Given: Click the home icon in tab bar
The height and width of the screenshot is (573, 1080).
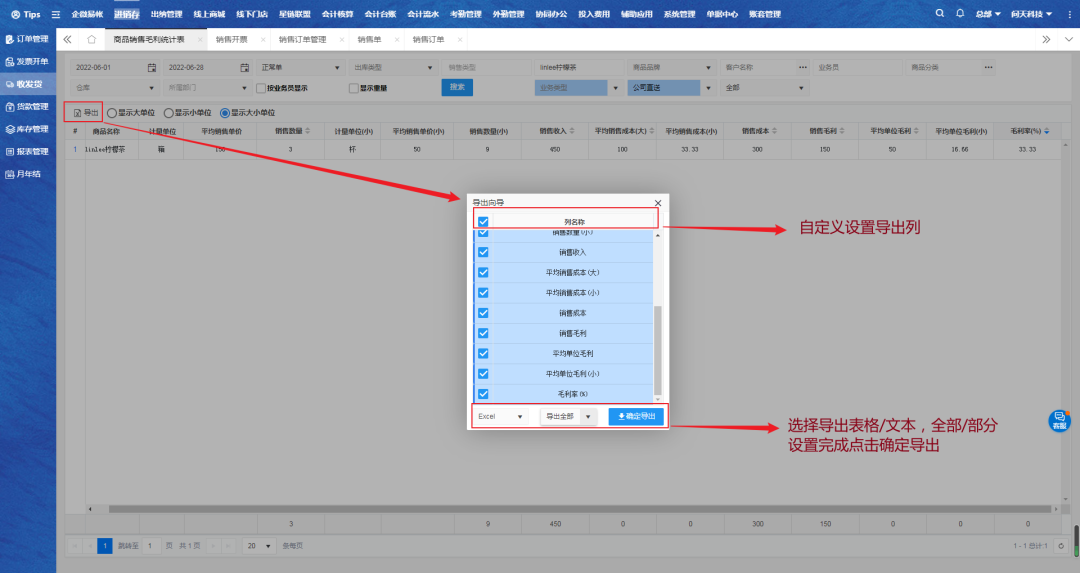Looking at the screenshot, I should (92, 39).
